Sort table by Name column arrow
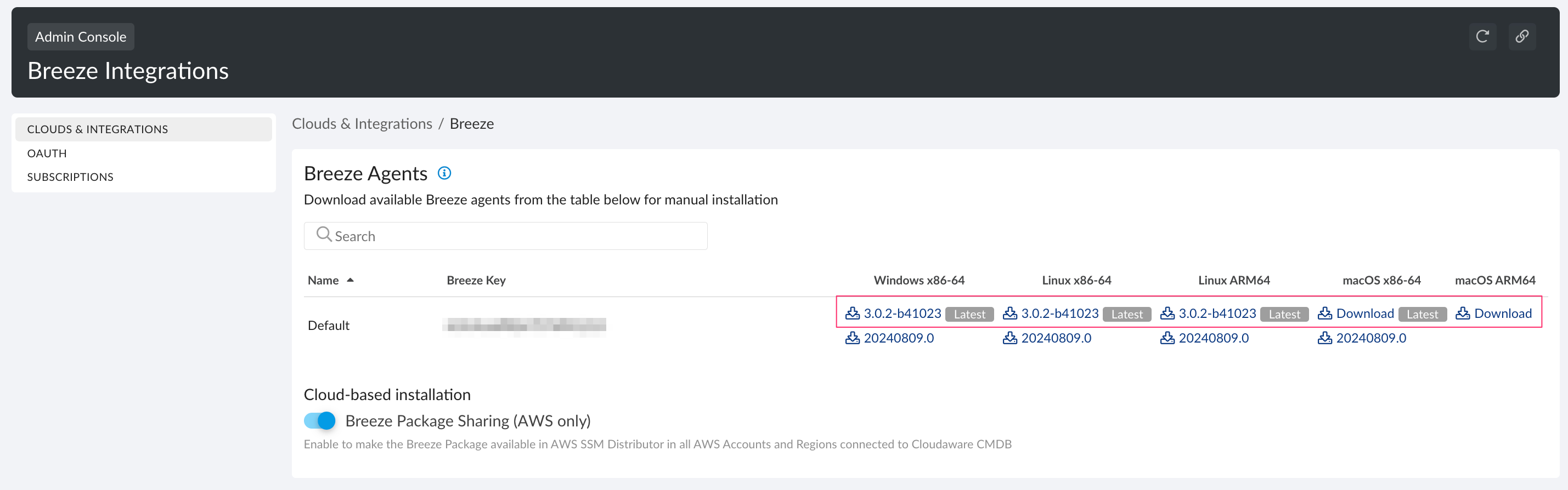 350,280
